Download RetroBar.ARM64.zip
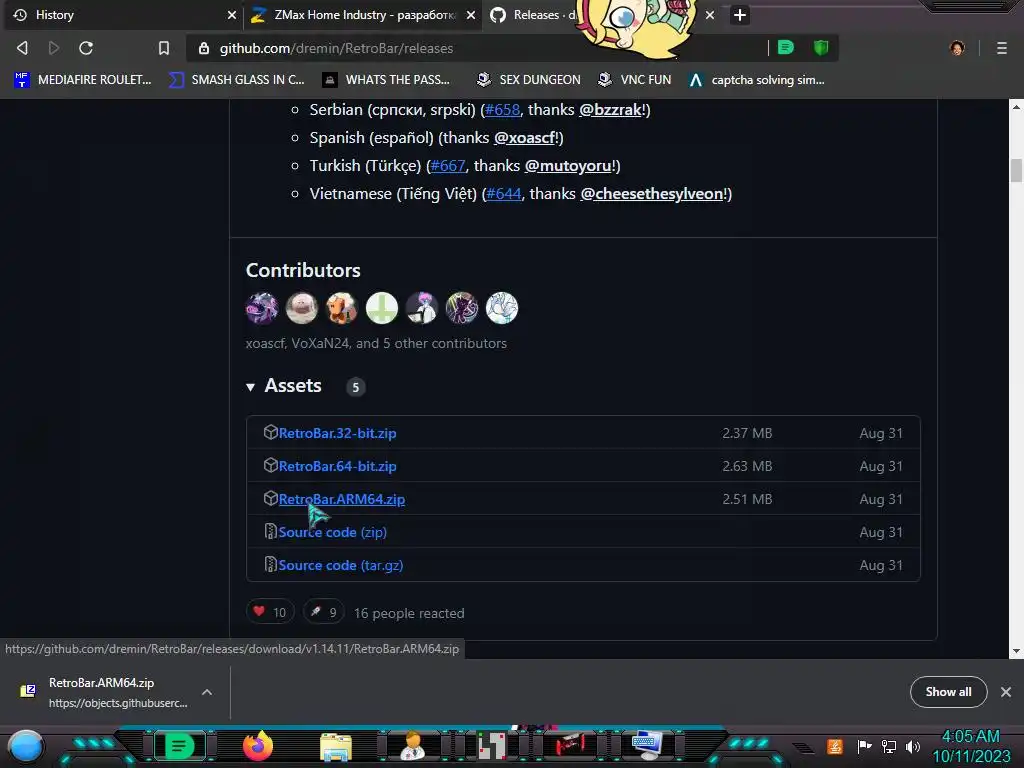The height and width of the screenshot is (768, 1024). 342,499
